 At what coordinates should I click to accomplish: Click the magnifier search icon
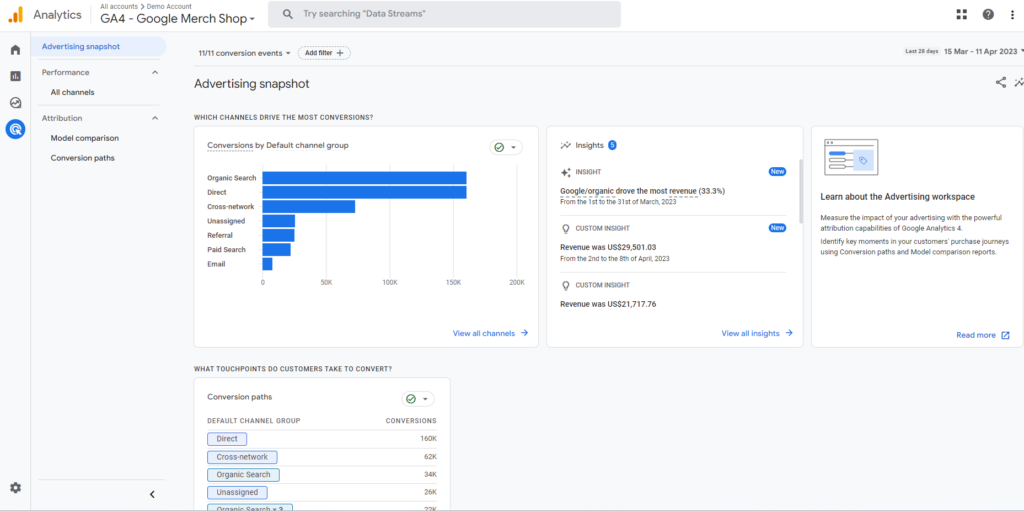click(x=287, y=14)
